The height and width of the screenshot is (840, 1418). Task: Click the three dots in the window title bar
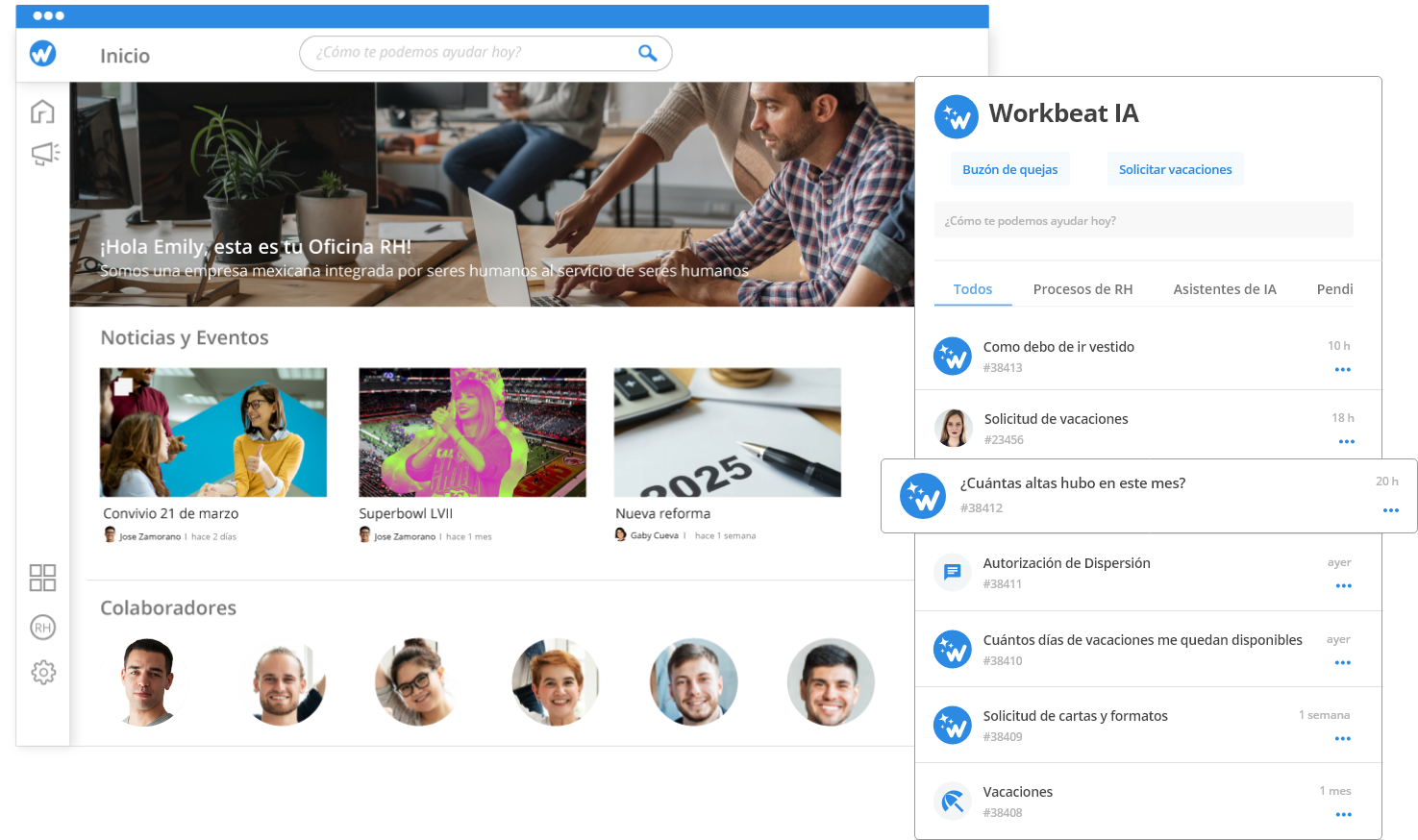pyautogui.click(x=48, y=15)
